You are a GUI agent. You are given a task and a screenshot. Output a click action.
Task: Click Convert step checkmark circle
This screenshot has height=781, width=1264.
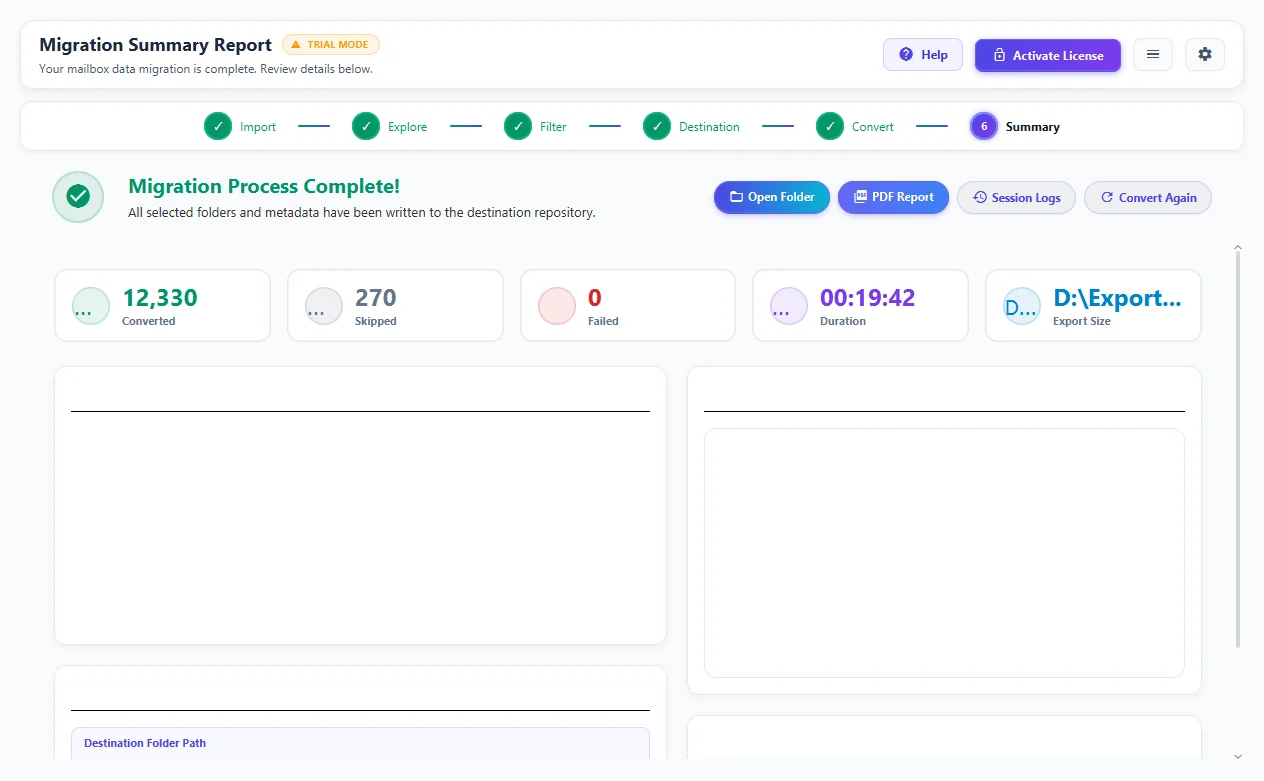(830, 126)
